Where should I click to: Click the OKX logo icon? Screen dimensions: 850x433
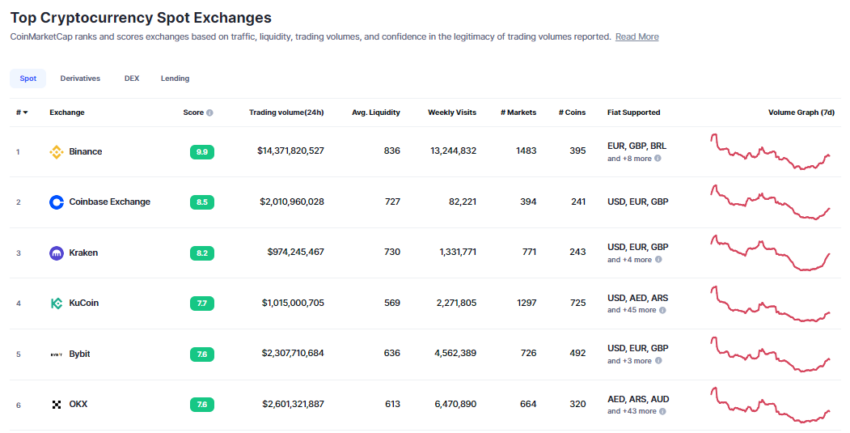56,405
